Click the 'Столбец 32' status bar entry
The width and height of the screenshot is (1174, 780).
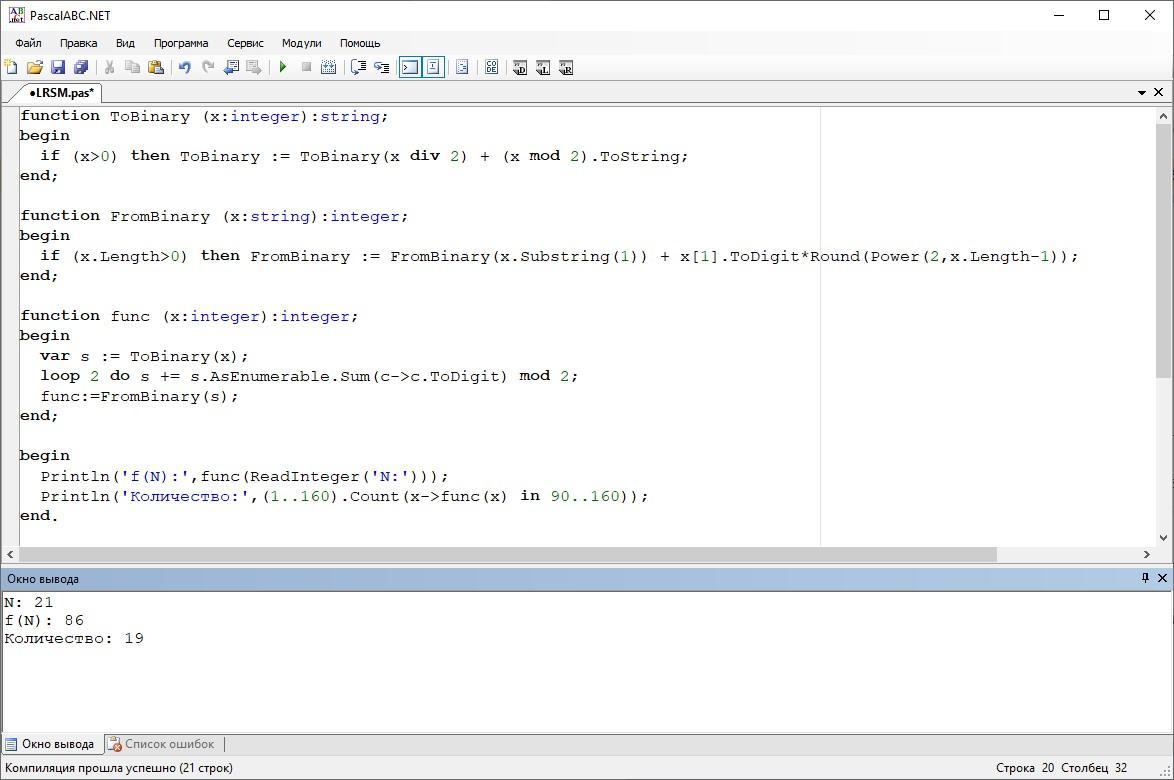[x=1094, y=768]
